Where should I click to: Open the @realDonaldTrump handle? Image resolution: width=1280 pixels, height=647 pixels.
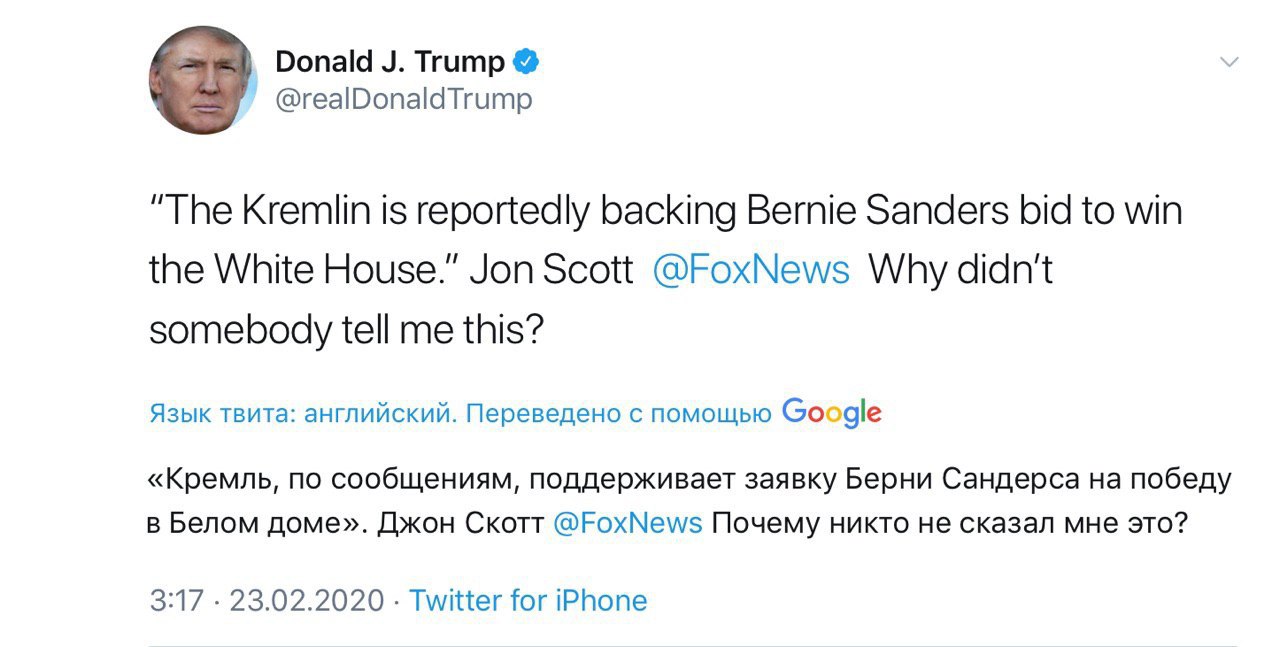coord(403,99)
